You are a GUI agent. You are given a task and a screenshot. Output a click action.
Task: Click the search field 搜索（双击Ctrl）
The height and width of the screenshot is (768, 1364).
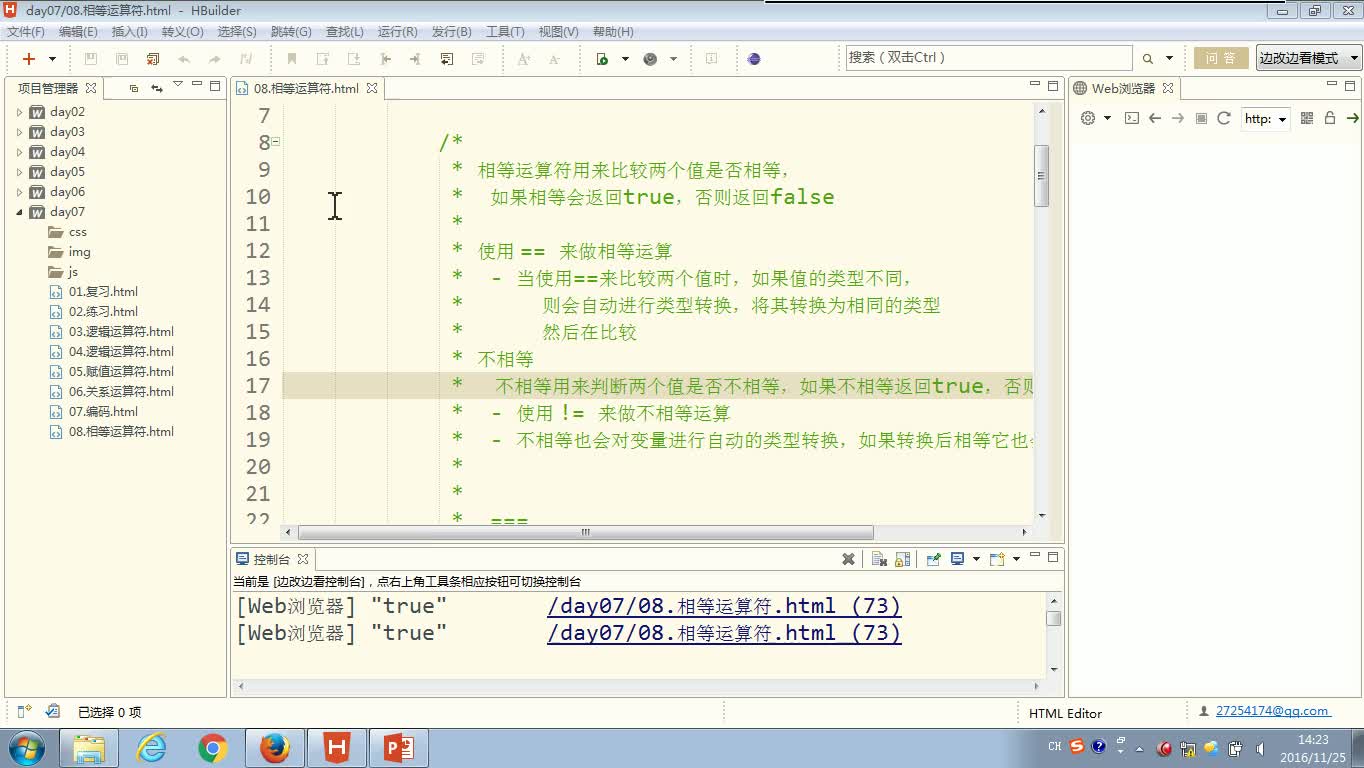click(x=988, y=58)
